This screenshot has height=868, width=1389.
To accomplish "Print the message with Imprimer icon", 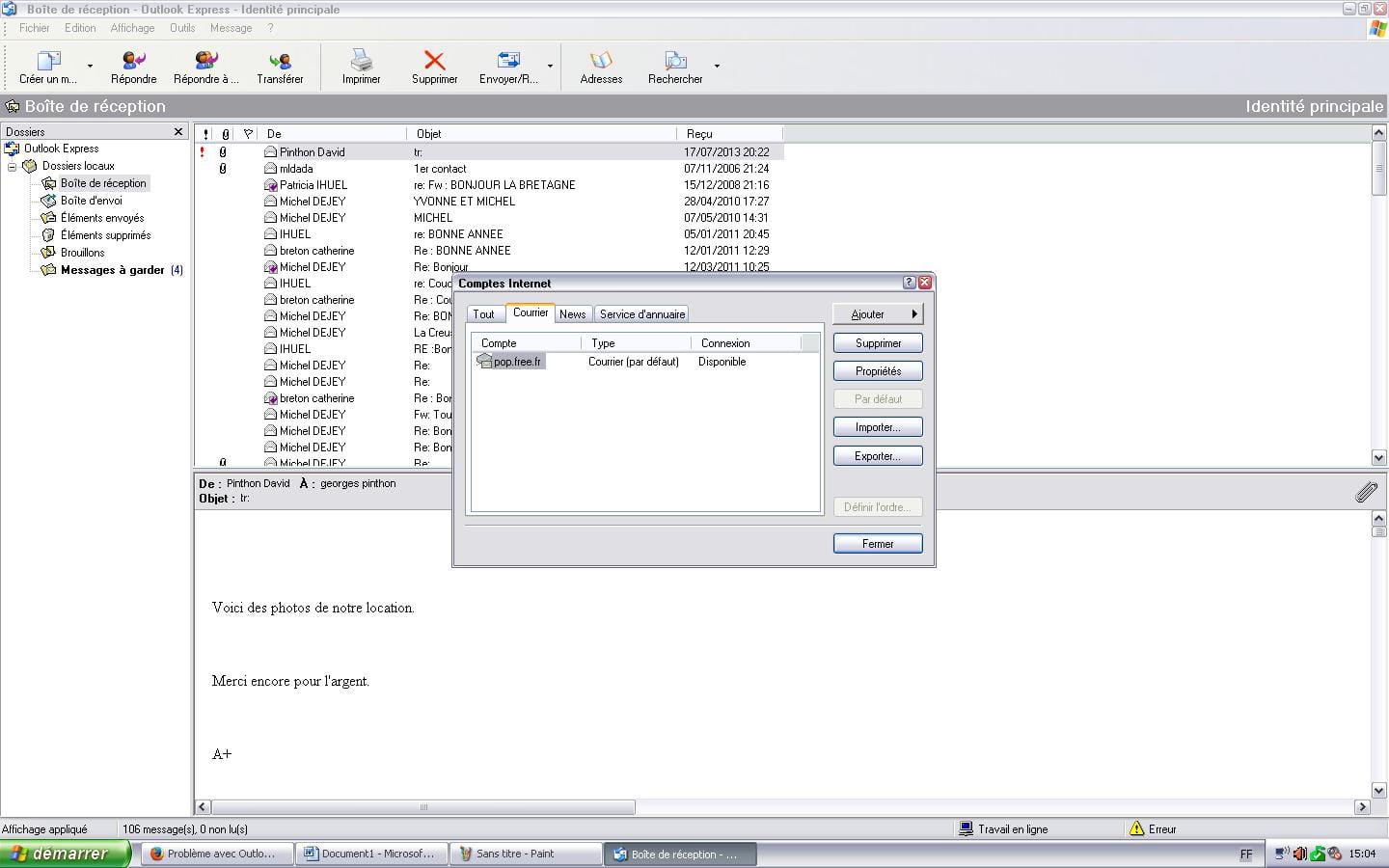I will tap(362, 62).
